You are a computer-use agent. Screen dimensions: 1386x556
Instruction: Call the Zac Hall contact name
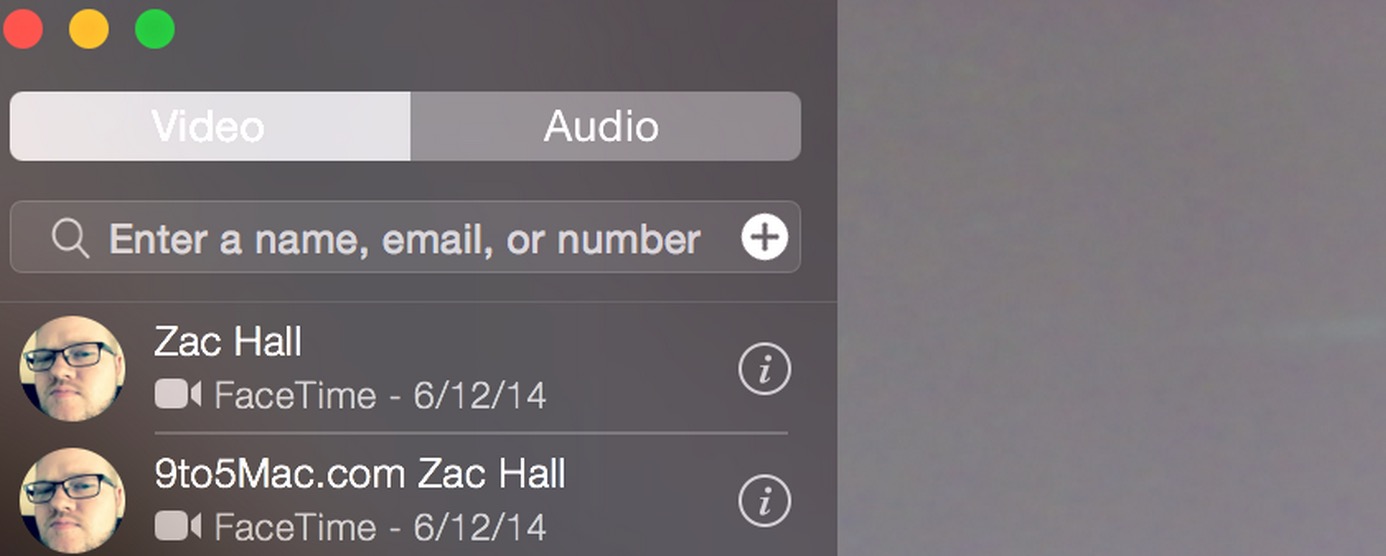228,342
